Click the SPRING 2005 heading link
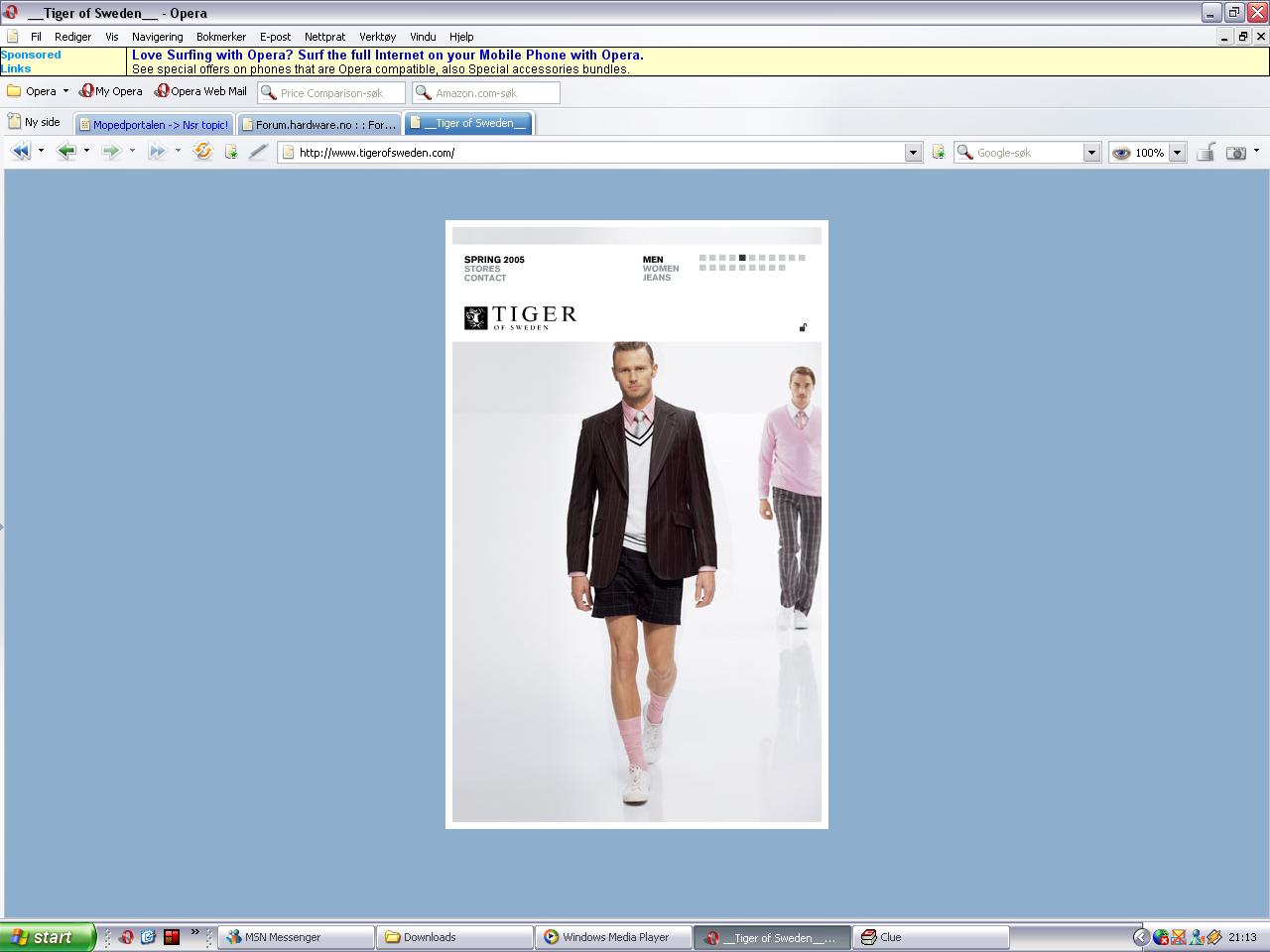Screen dimensions: 1270x952 pos(494,260)
